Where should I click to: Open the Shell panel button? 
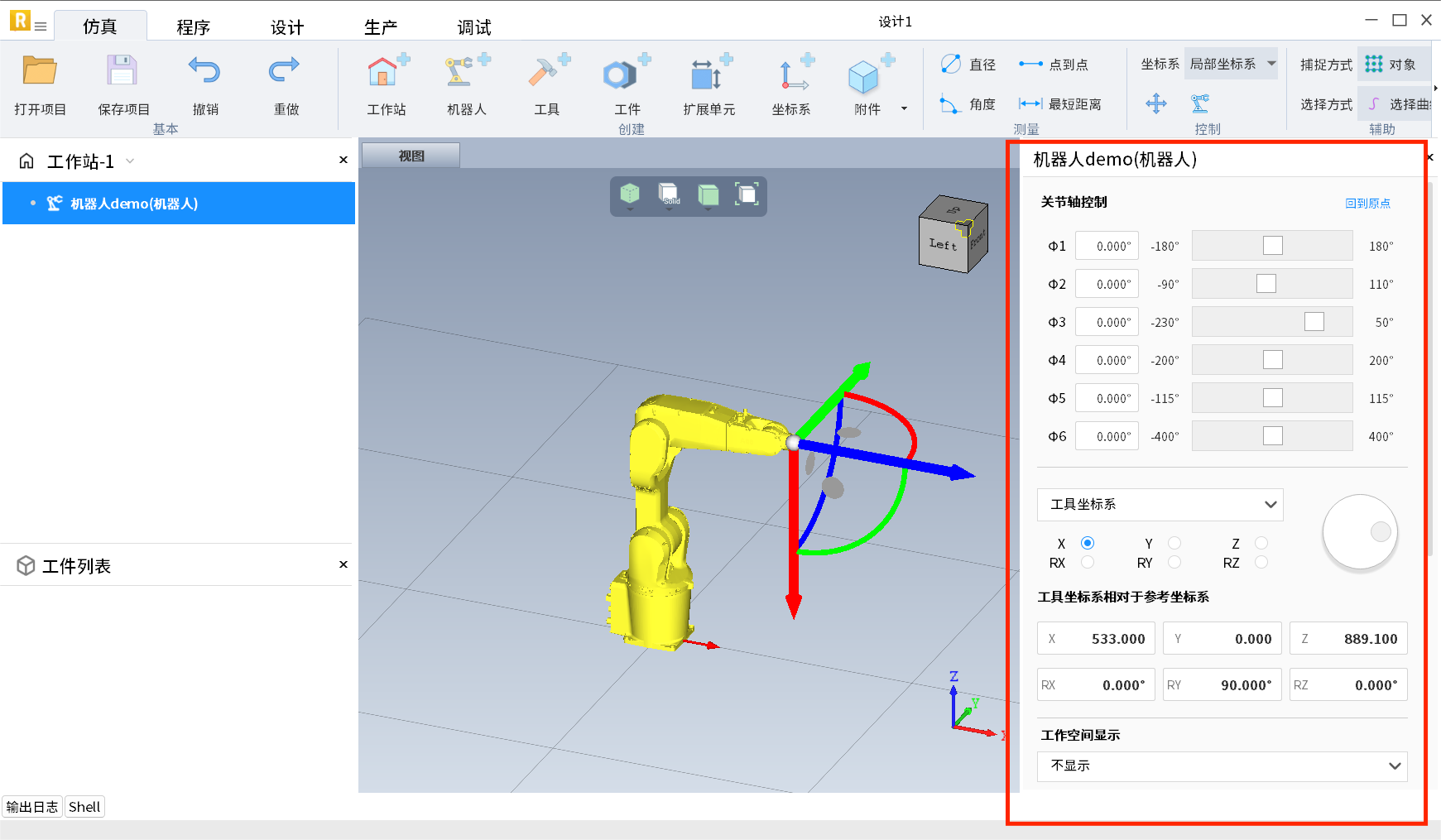[x=84, y=807]
